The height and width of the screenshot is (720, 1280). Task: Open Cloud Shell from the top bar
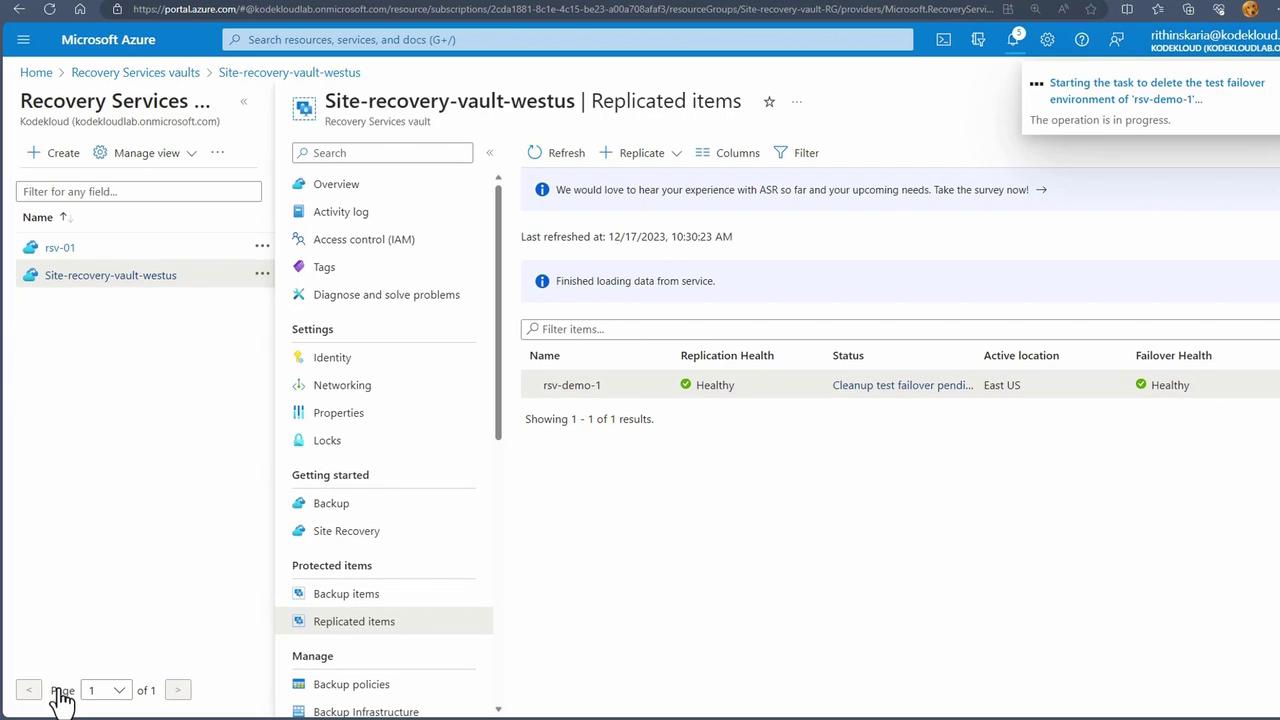click(943, 40)
